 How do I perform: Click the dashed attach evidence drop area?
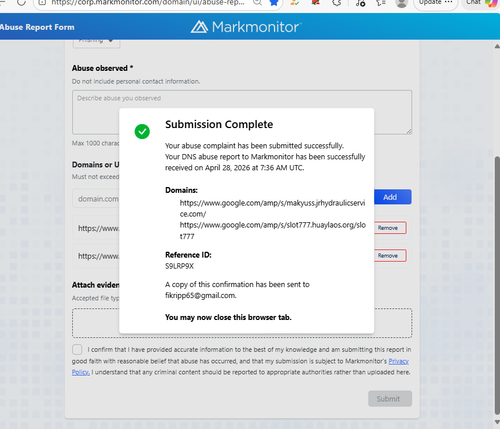(242, 323)
